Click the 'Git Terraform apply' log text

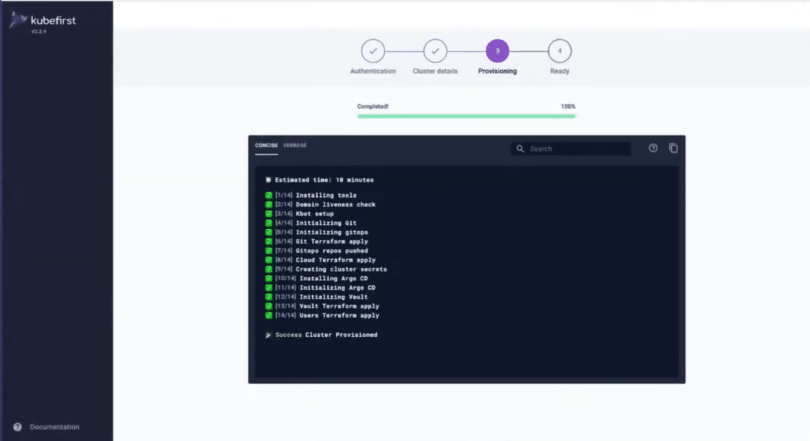tap(332, 242)
